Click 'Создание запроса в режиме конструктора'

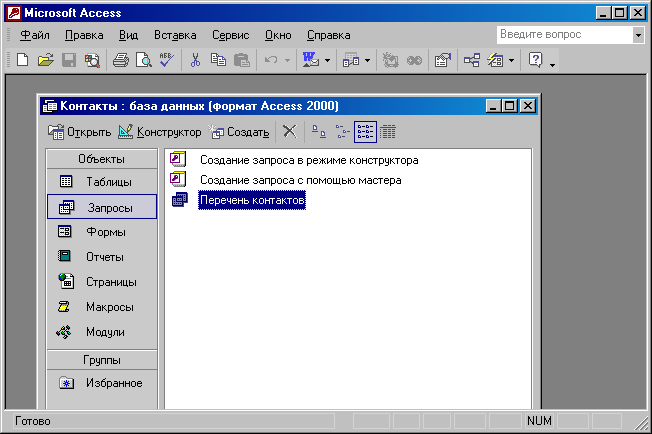[309, 160]
